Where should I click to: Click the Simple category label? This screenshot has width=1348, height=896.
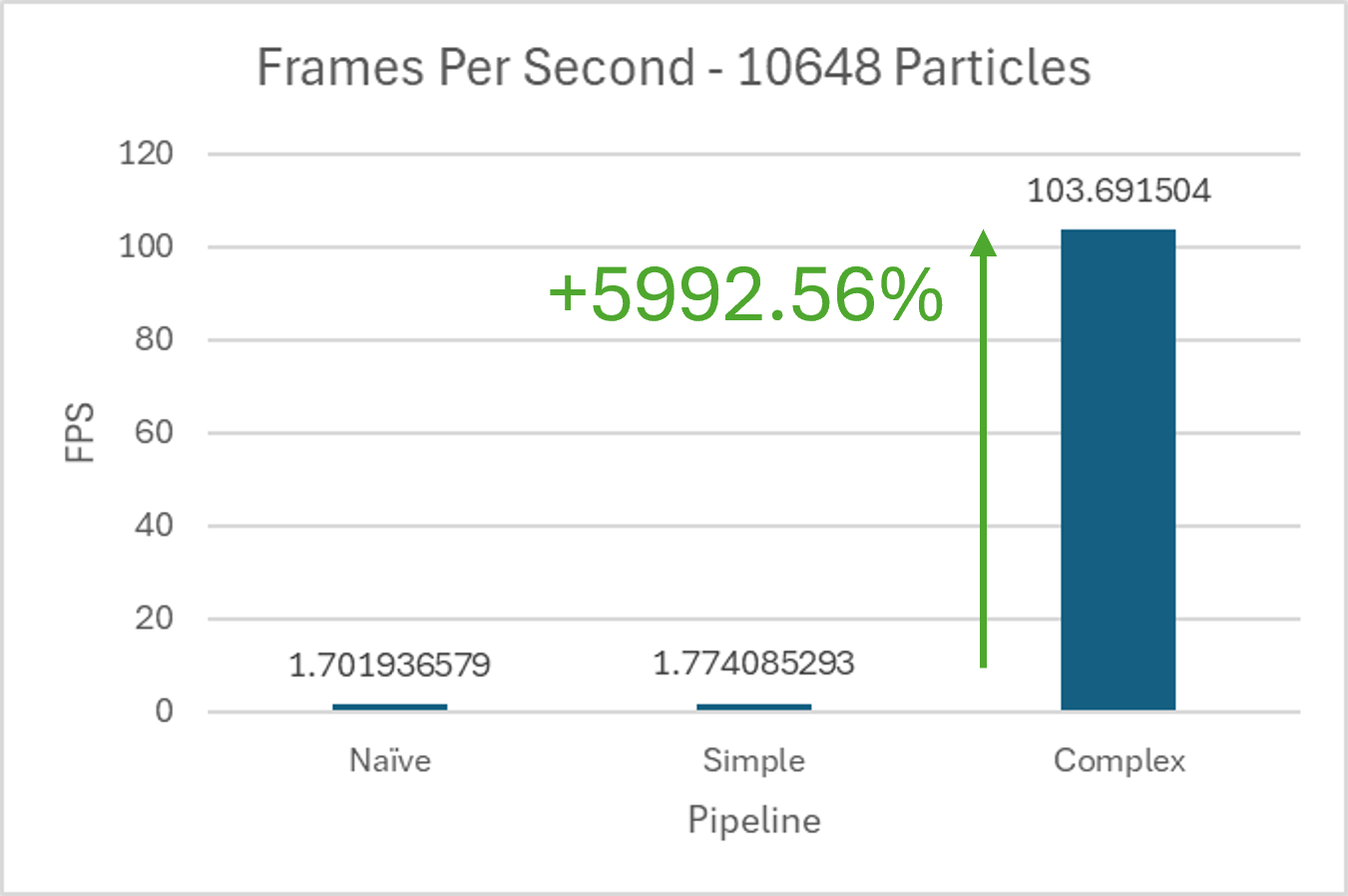tap(753, 760)
